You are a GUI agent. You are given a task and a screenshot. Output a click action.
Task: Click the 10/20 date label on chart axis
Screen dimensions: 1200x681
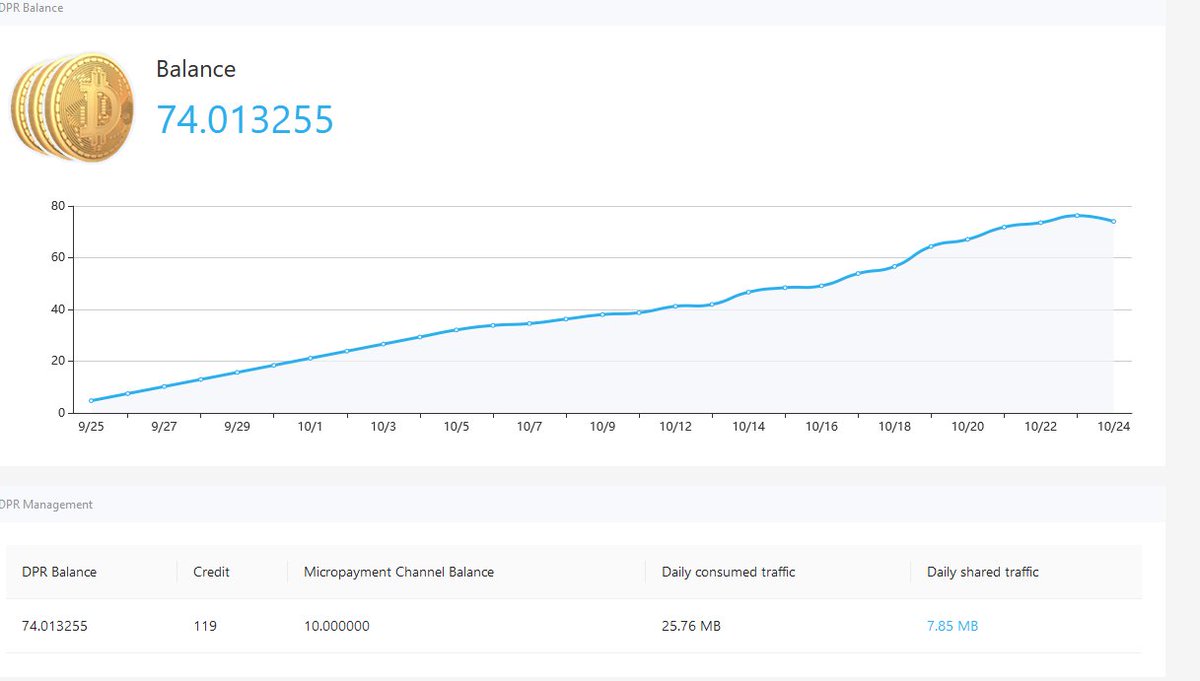pos(967,426)
